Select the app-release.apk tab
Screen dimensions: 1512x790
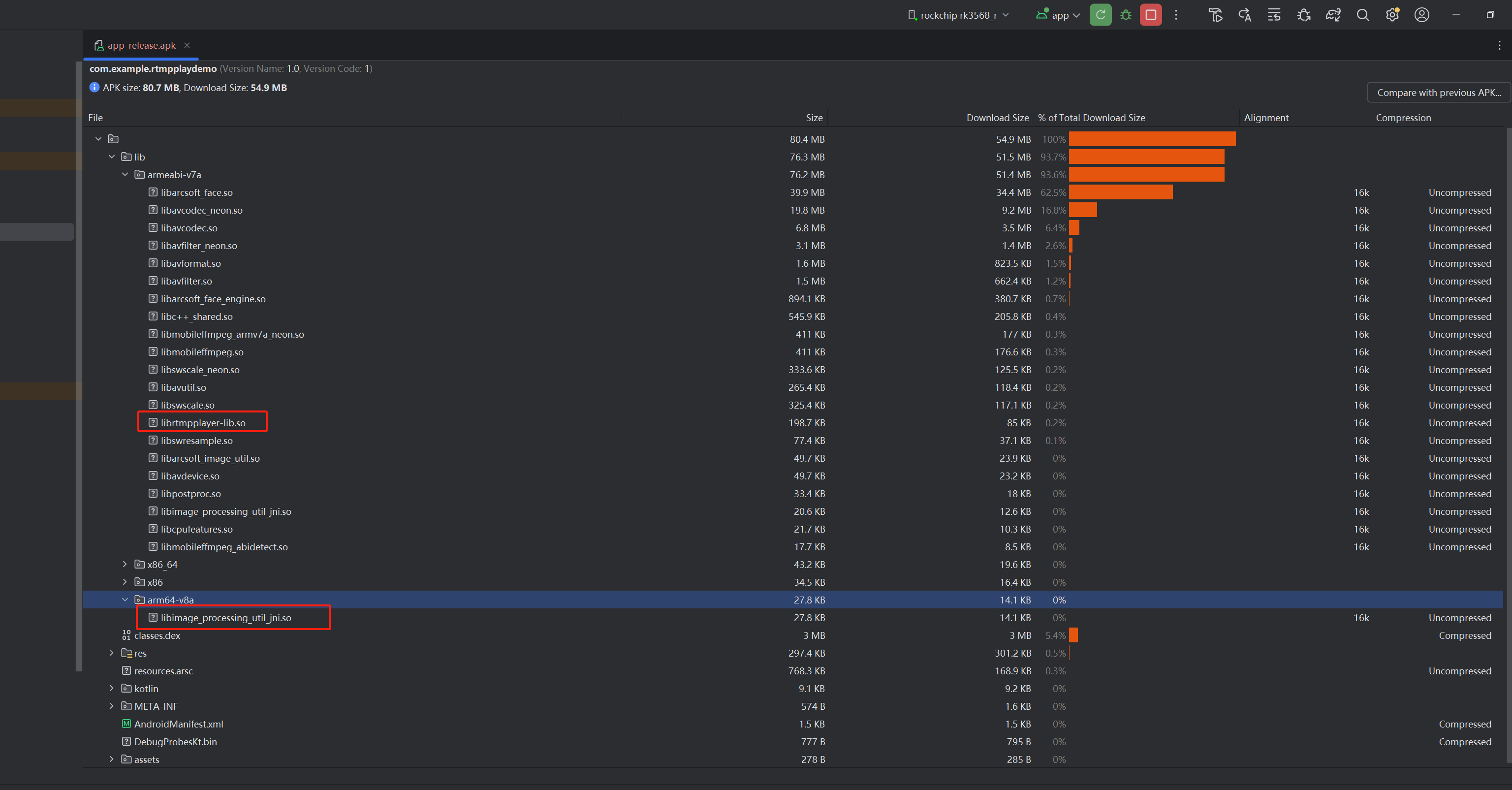tap(141, 45)
